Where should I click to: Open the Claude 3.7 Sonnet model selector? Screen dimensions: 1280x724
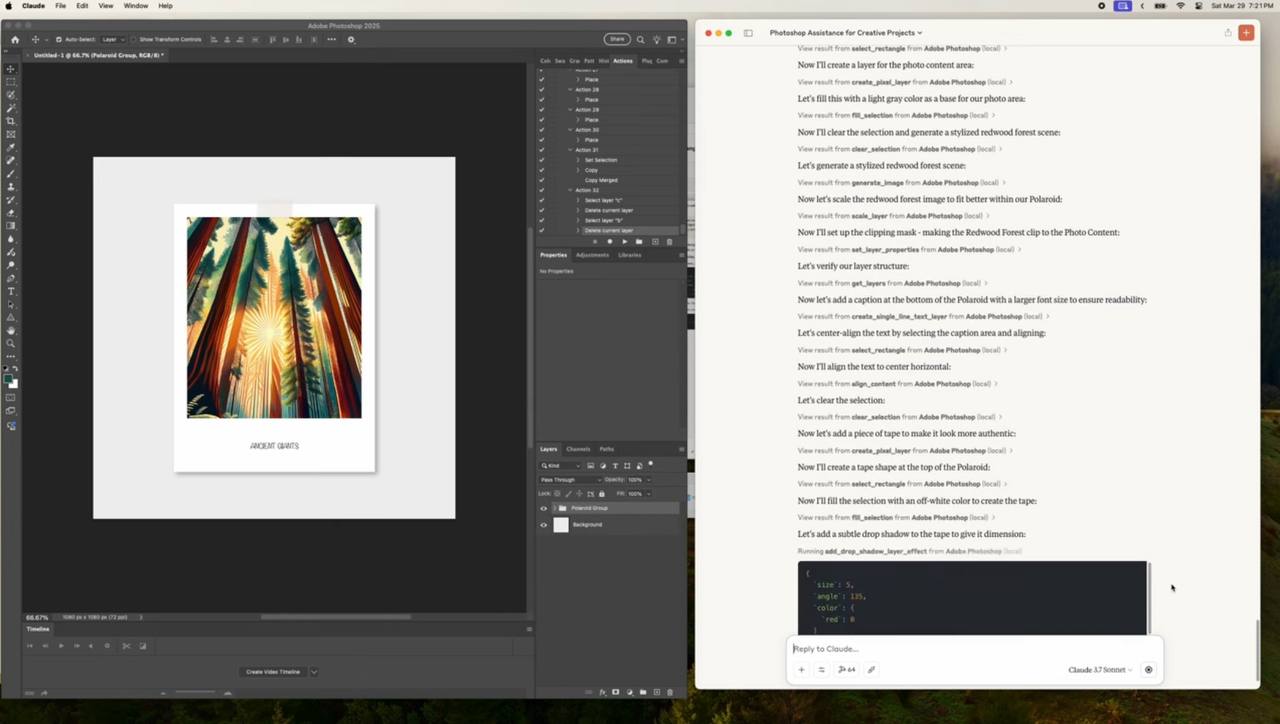click(x=1100, y=670)
